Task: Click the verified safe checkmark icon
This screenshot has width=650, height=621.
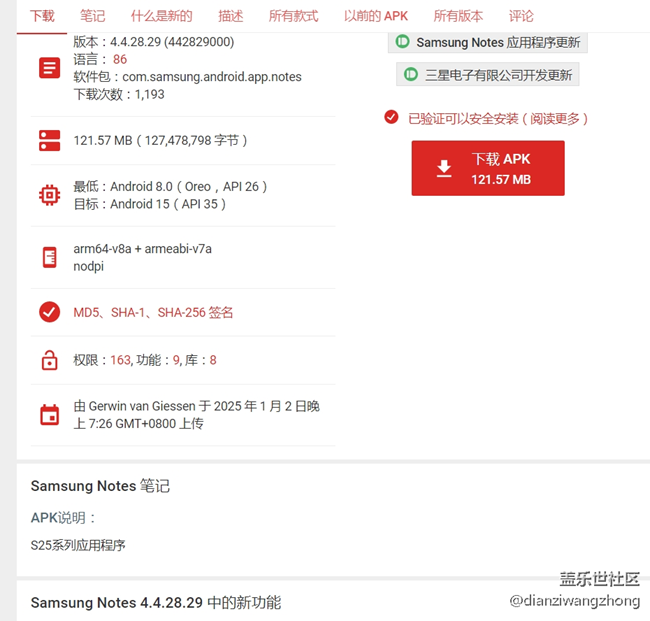Action: (x=391, y=117)
